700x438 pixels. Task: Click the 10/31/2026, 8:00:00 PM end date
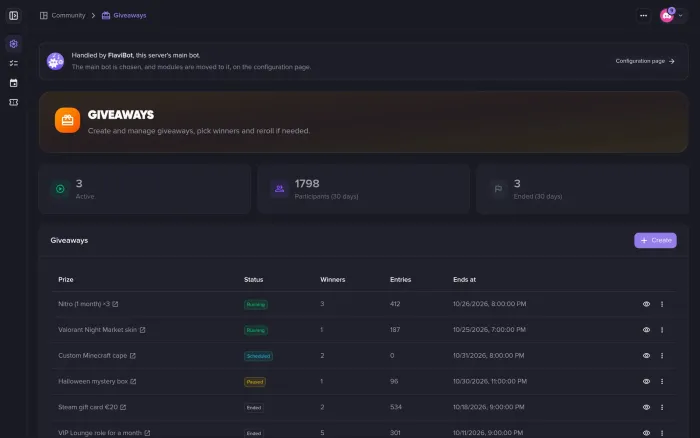488,356
